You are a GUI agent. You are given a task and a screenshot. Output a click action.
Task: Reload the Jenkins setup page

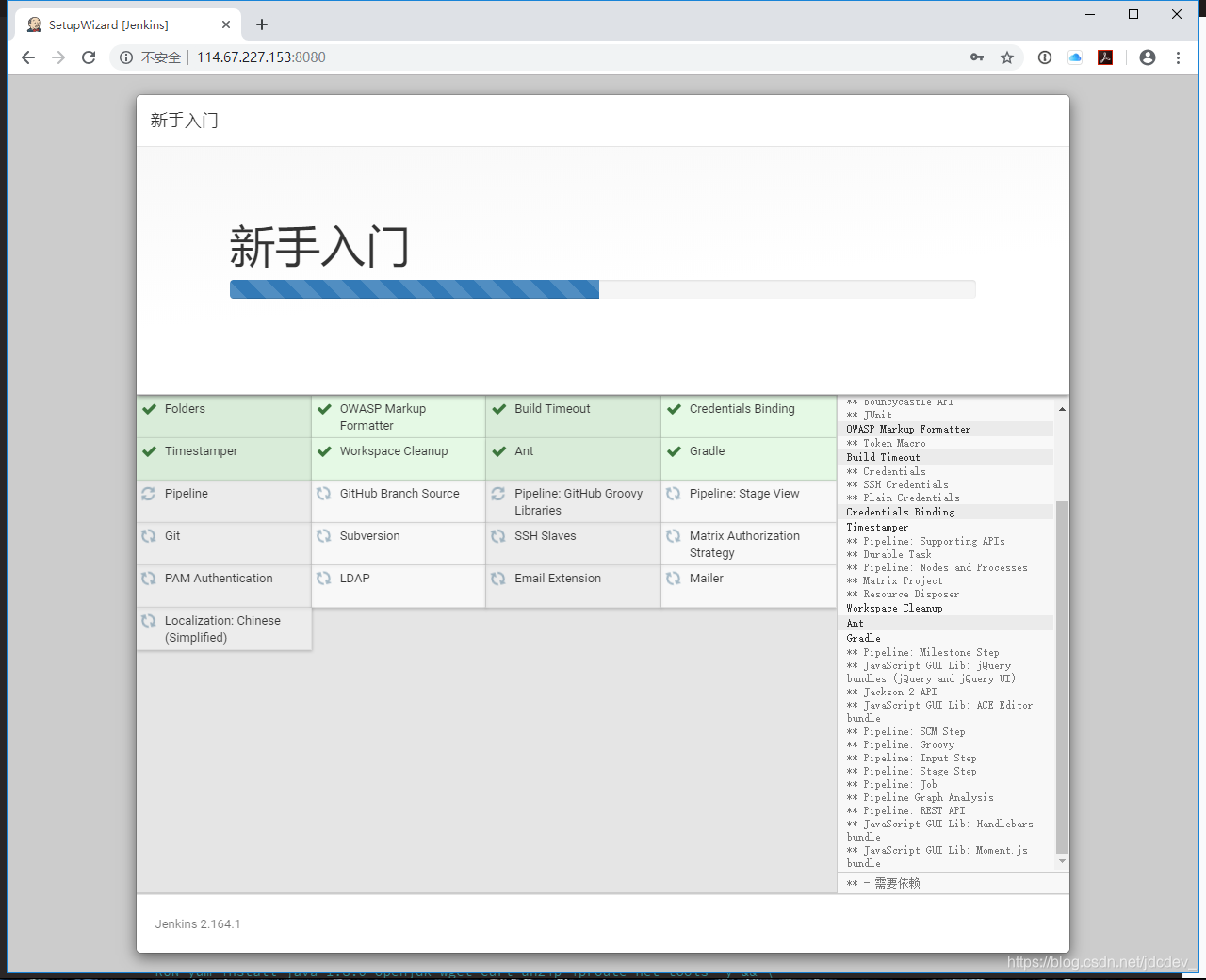click(89, 57)
